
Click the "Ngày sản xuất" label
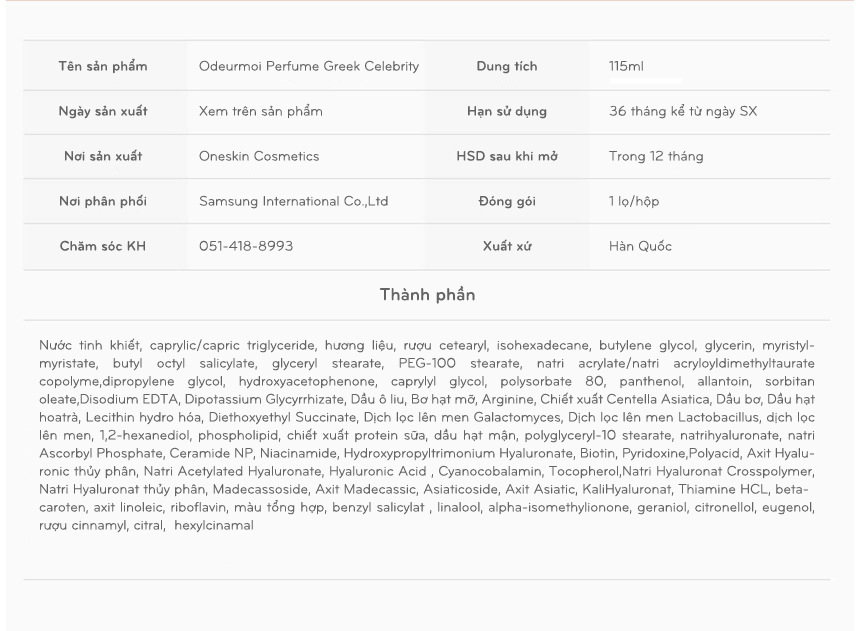click(x=103, y=112)
